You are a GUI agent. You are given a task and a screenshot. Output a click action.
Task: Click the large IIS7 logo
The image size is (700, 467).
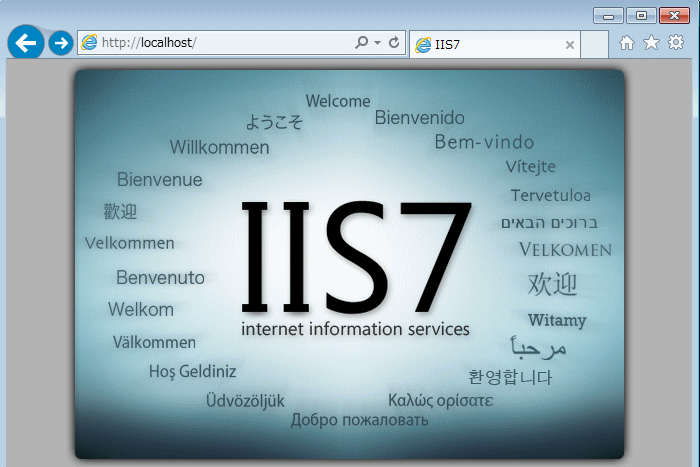356,257
